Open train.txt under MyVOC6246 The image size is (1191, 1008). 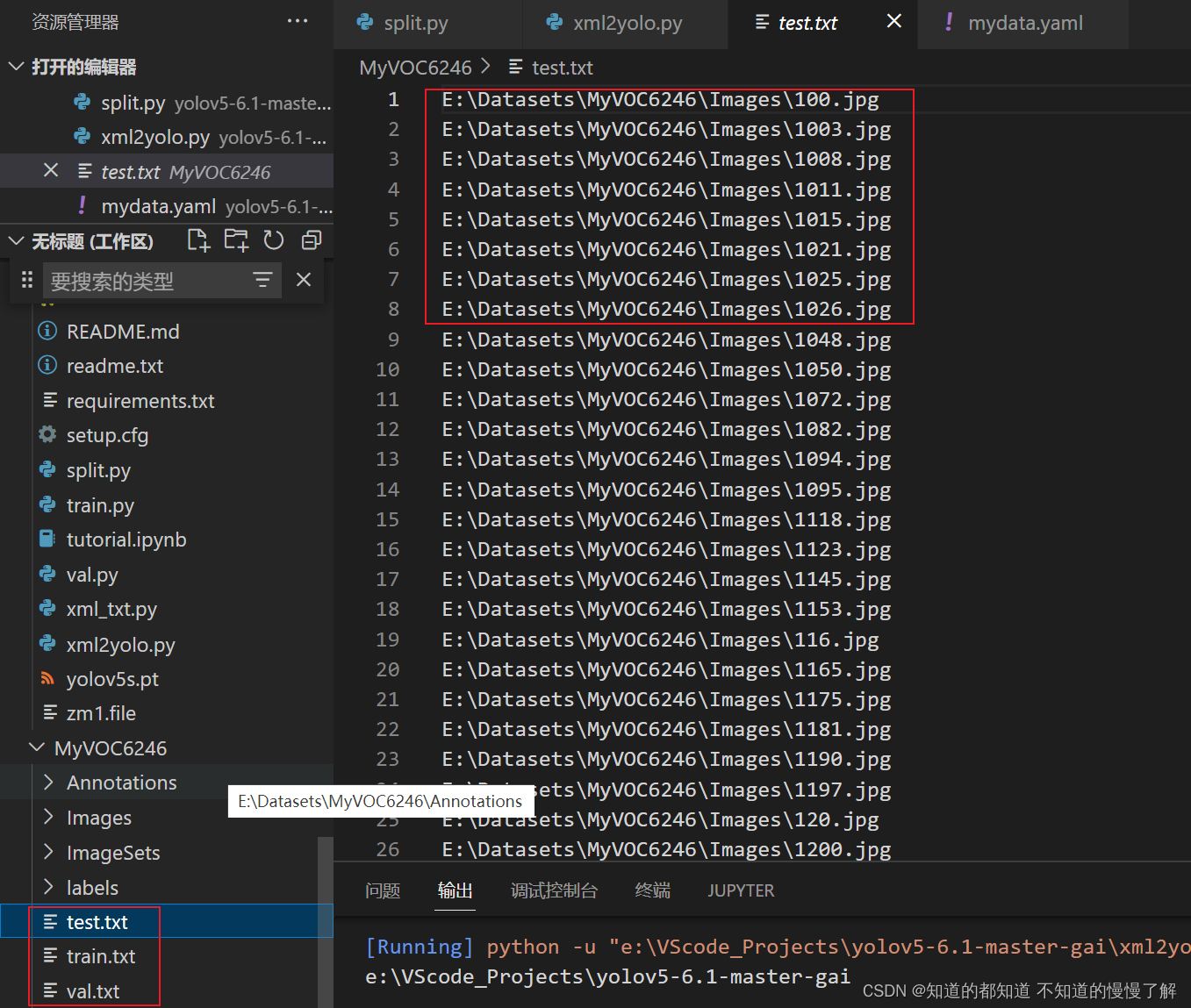coord(101,956)
